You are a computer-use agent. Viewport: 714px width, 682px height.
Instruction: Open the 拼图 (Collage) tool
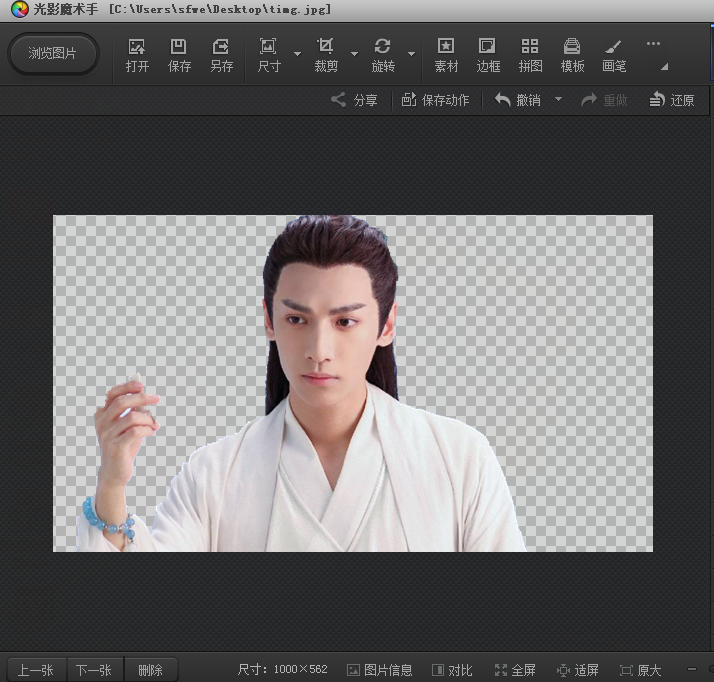(530, 54)
